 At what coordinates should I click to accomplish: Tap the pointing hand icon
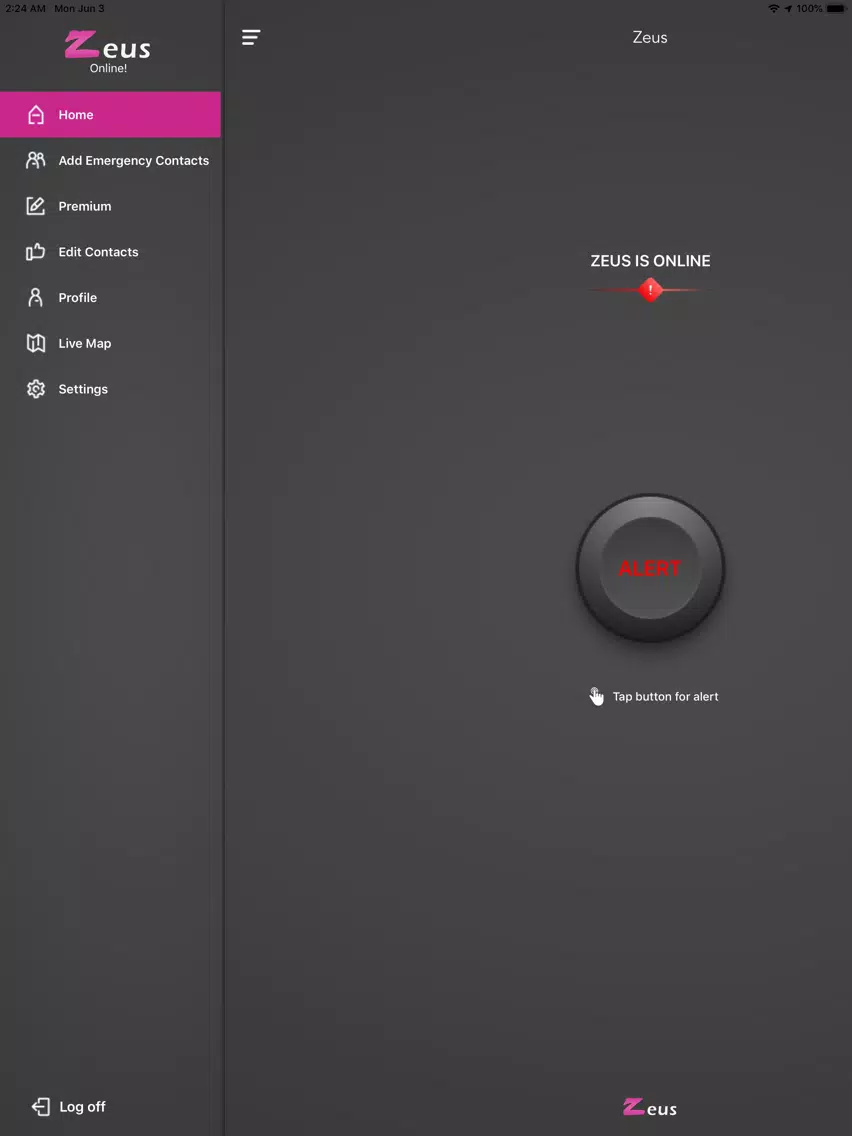[x=596, y=696]
